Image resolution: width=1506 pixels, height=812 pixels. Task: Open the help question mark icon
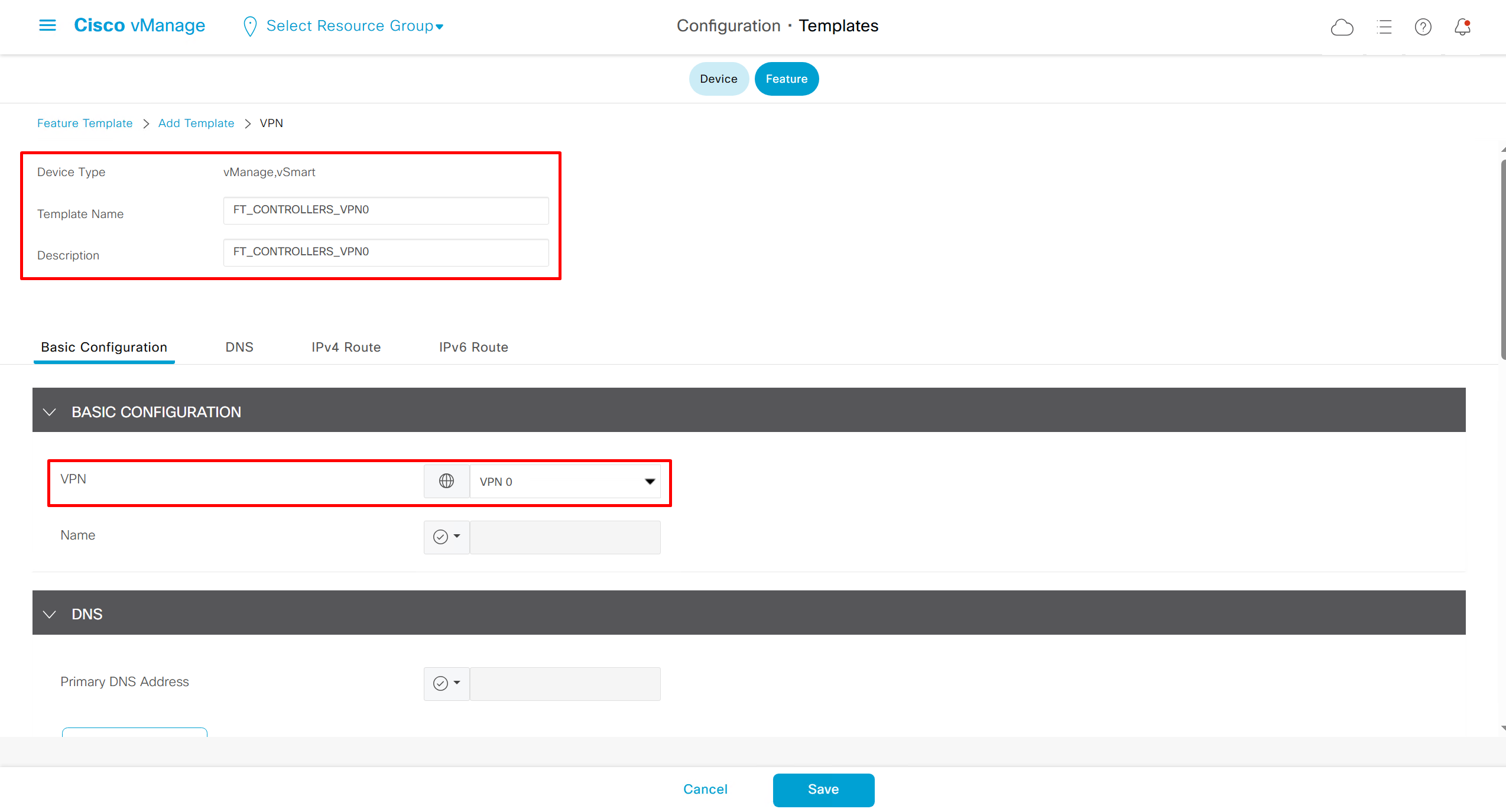click(1423, 27)
